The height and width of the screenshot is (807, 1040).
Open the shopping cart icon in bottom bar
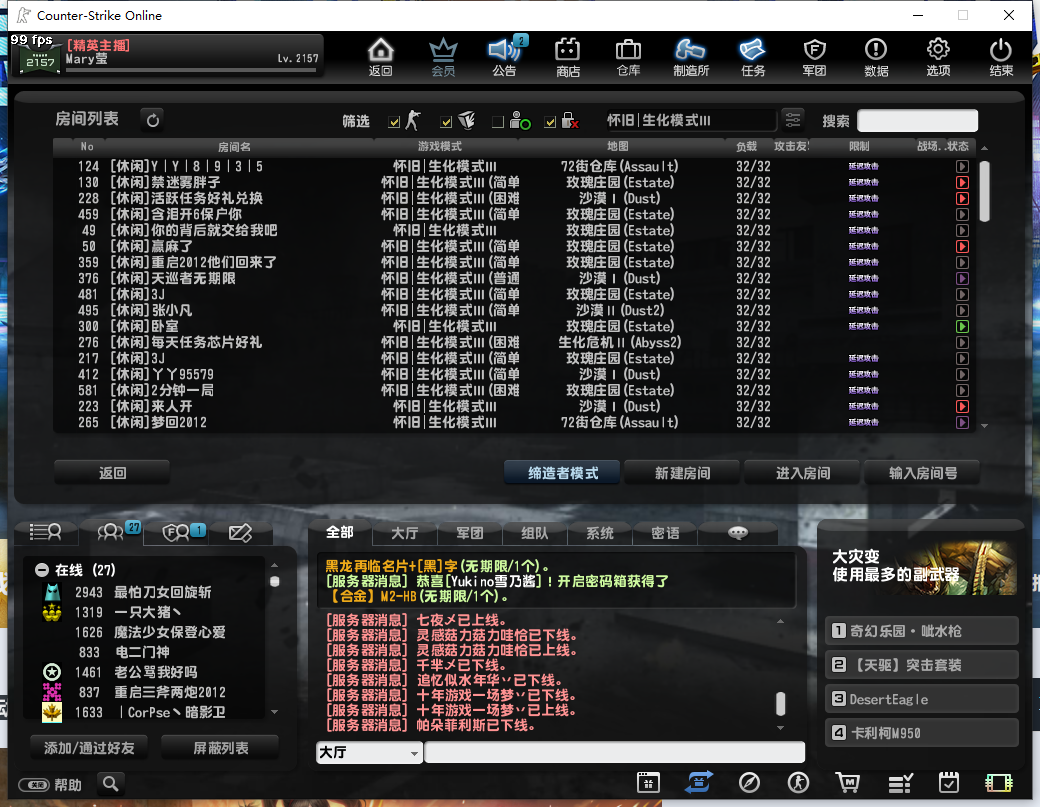click(x=848, y=782)
